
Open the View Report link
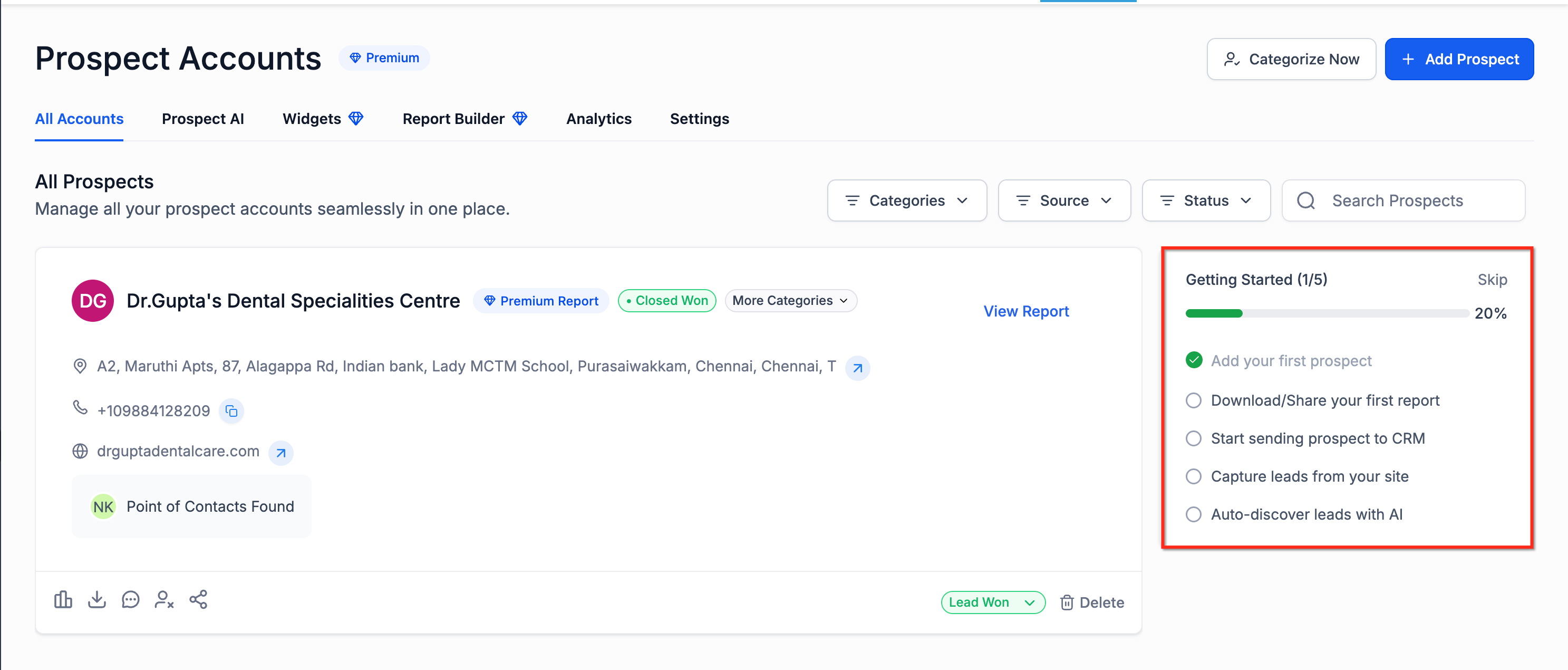[1025, 311]
